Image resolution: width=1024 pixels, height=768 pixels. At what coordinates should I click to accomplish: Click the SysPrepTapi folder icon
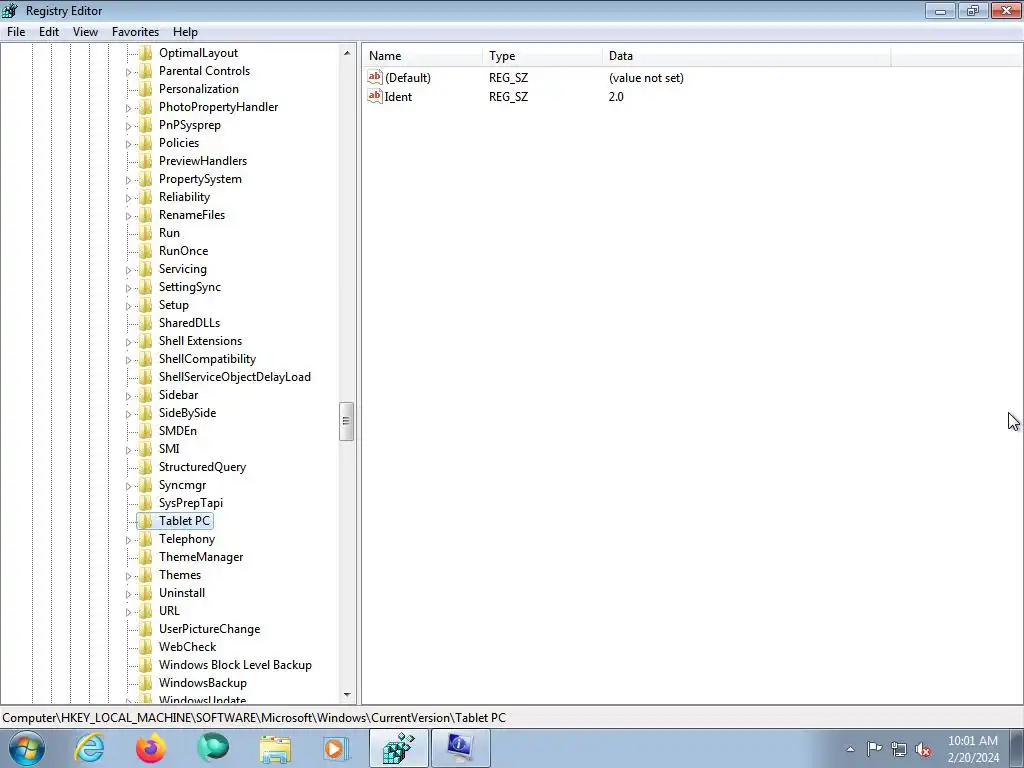[x=146, y=503]
